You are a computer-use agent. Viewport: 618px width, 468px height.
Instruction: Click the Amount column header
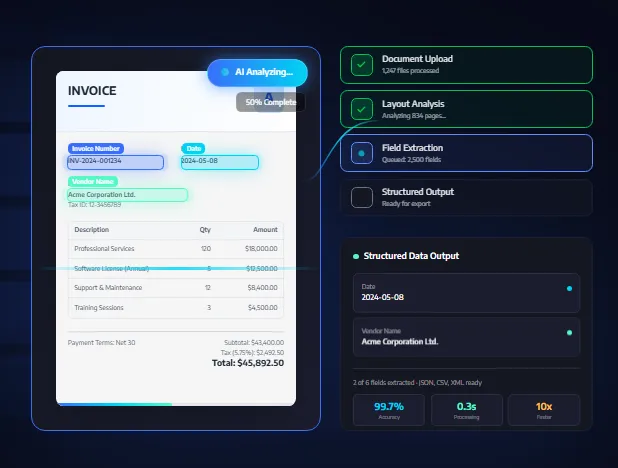(x=265, y=229)
